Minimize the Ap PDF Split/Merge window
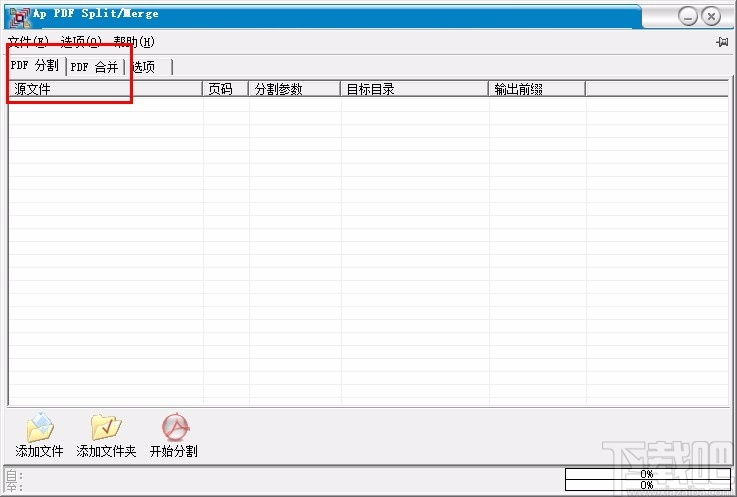This screenshot has width=737, height=497. pos(688,17)
